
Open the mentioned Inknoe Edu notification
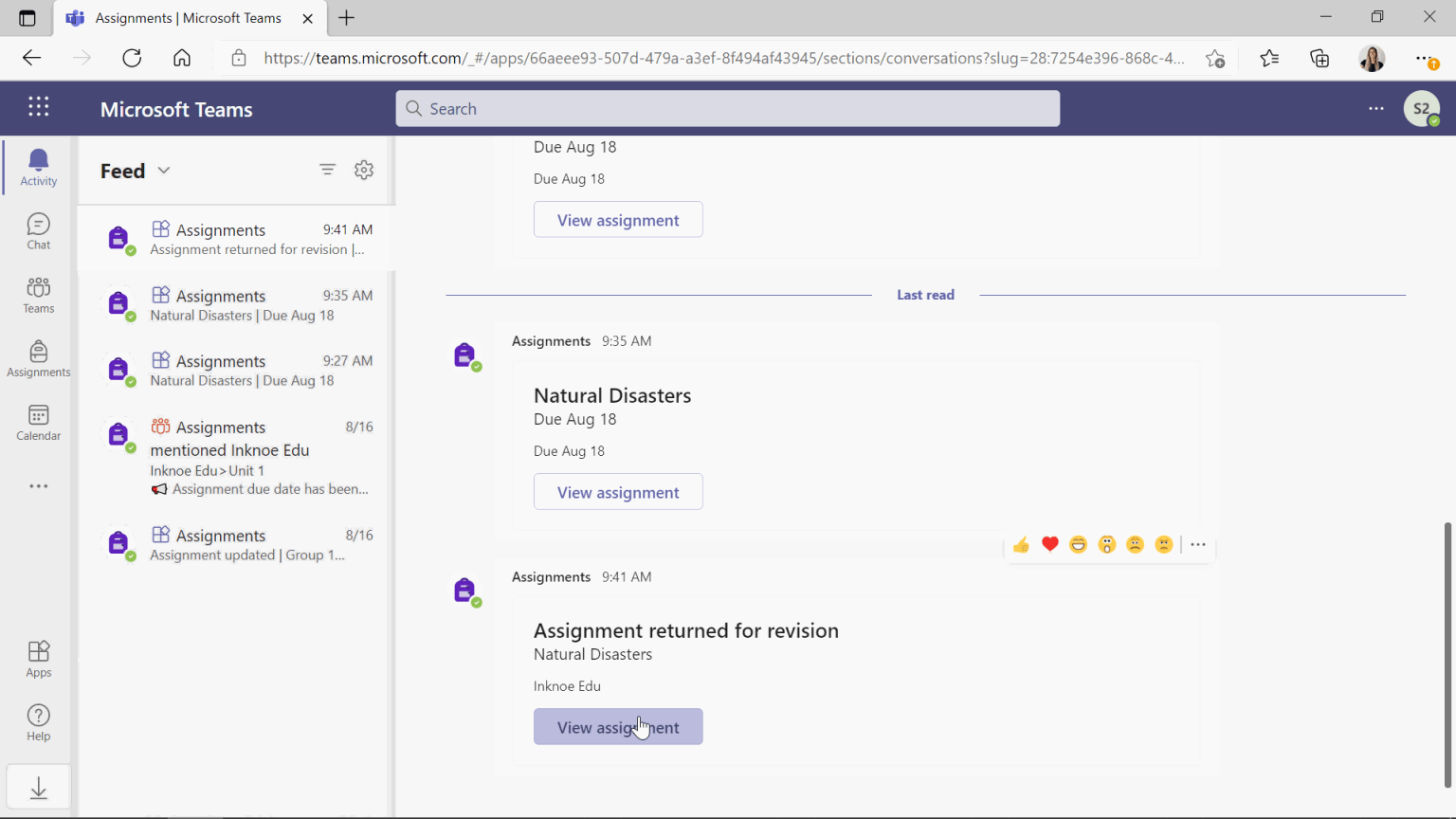coord(235,457)
